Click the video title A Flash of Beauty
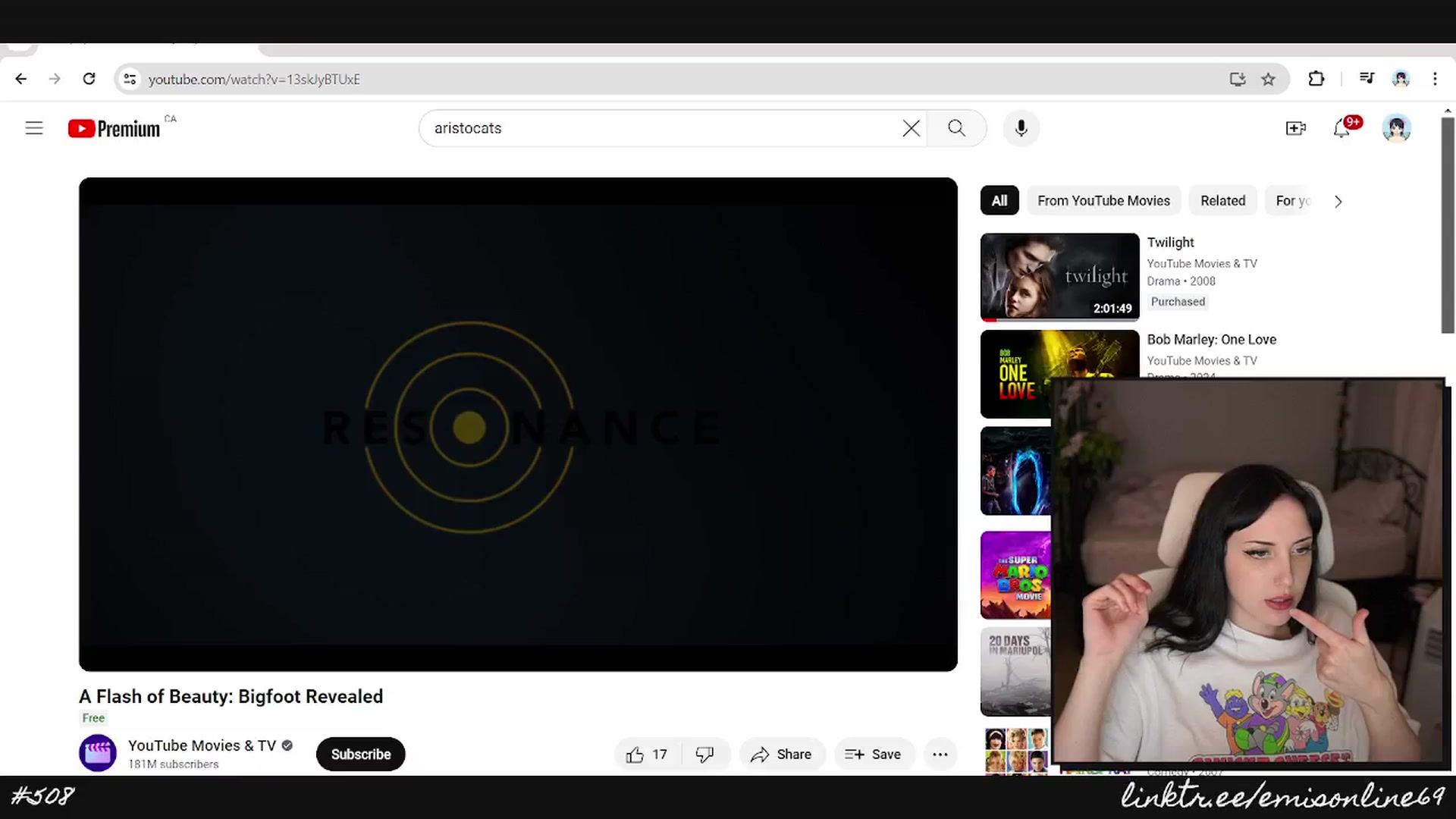1456x819 pixels. pyautogui.click(x=231, y=696)
